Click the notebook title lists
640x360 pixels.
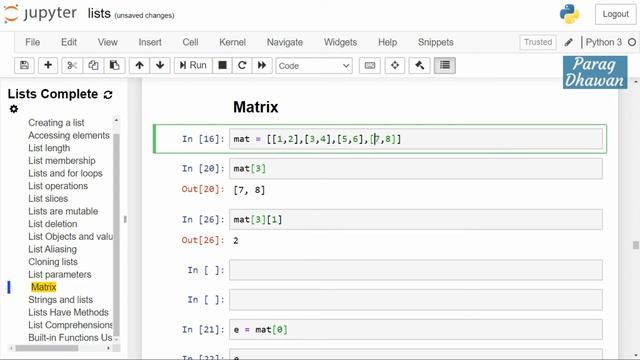coord(99,13)
